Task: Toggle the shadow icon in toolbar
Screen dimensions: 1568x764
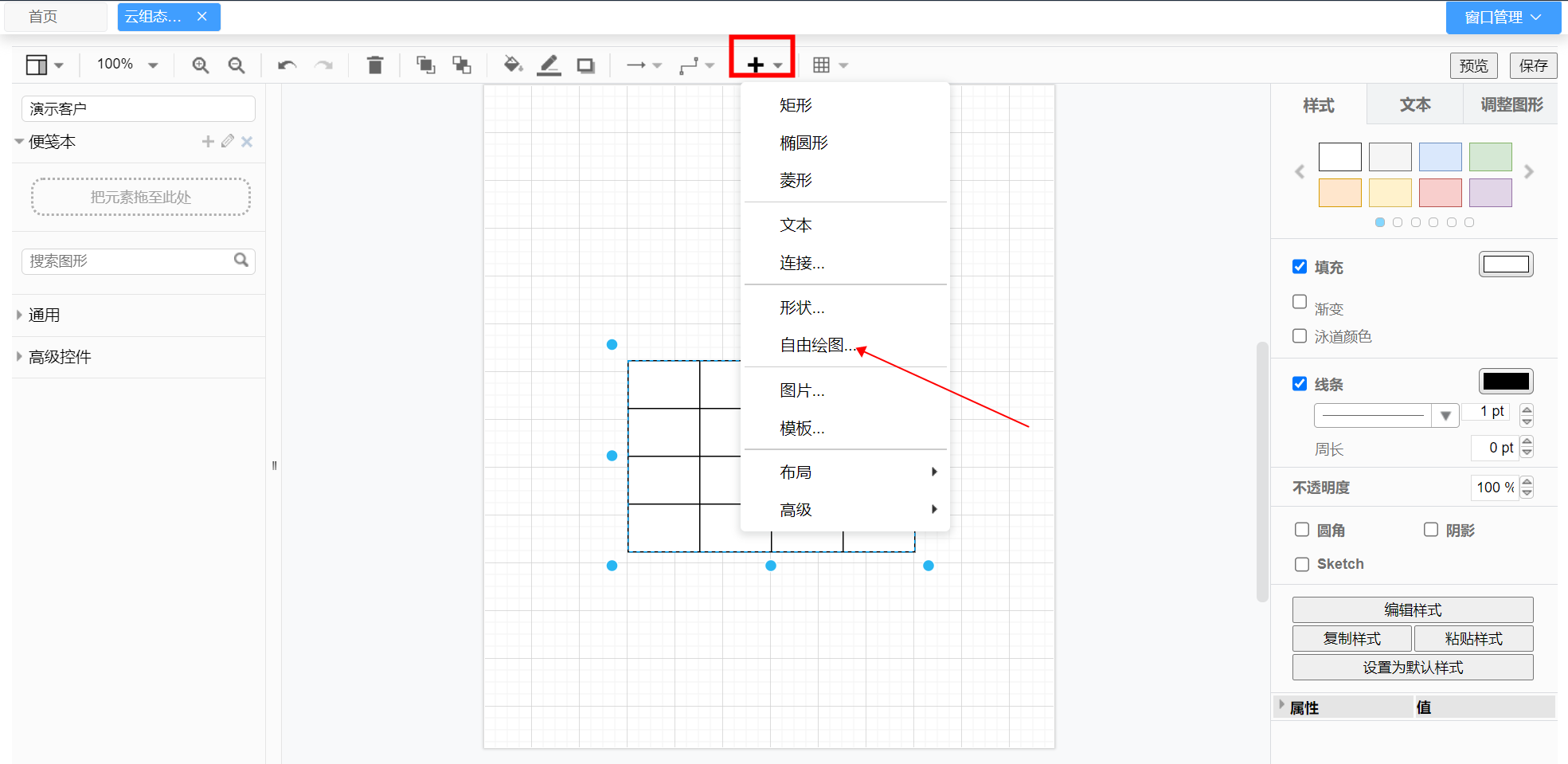Action: tap(586, 65)
